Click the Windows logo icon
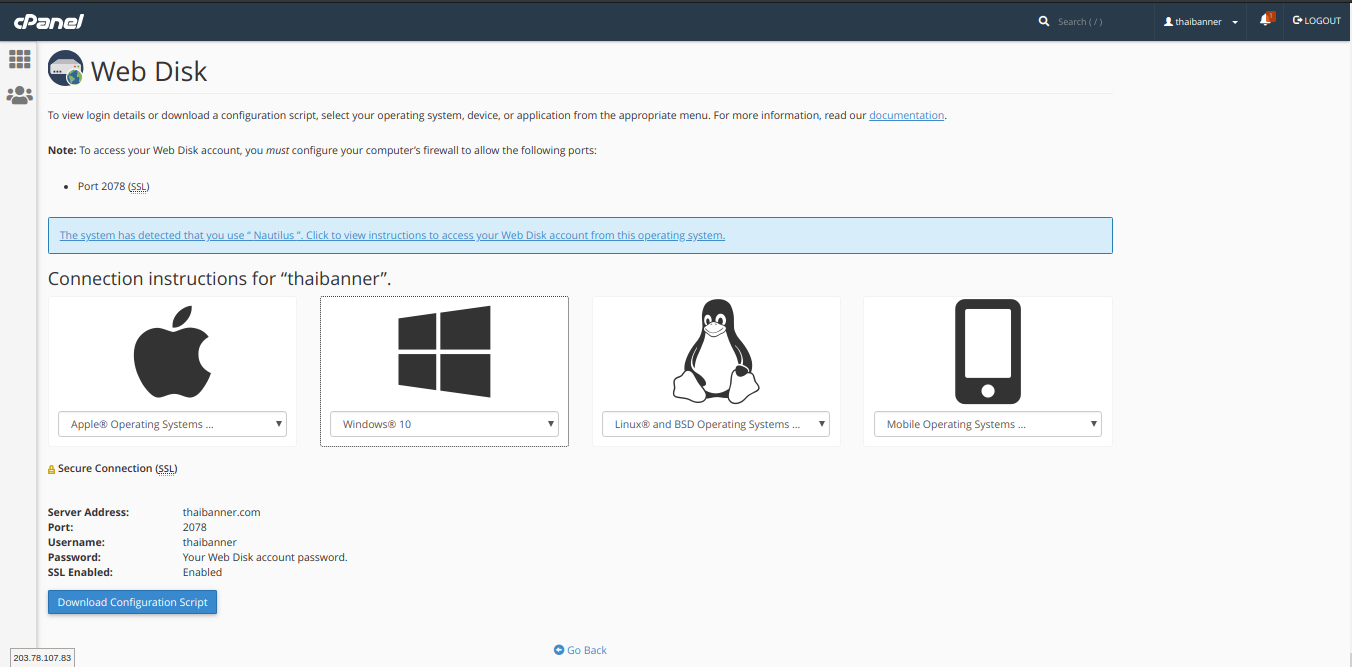 (x=444, y=348)
